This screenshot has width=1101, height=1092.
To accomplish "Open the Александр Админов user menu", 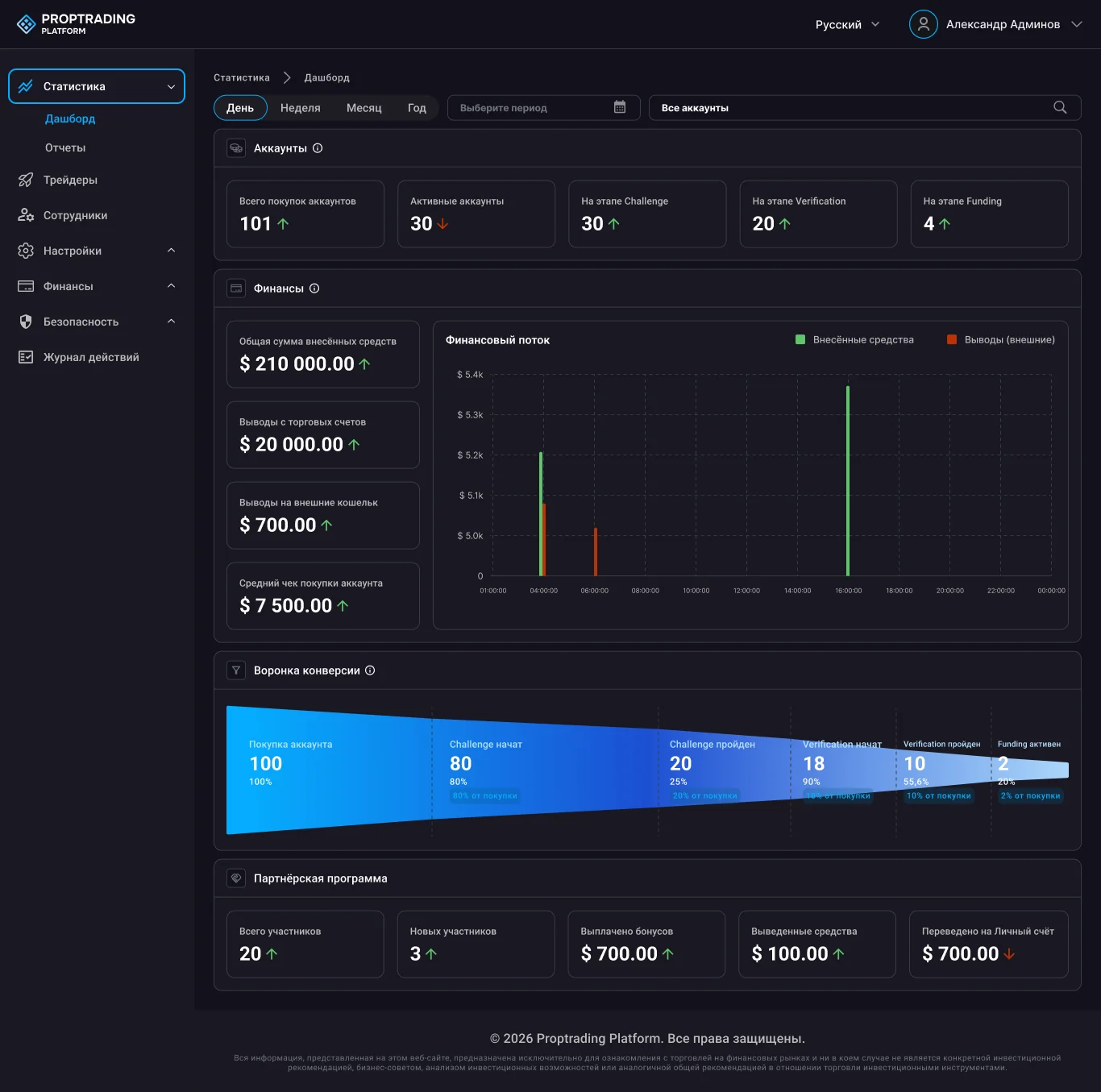I will point(996,24).
